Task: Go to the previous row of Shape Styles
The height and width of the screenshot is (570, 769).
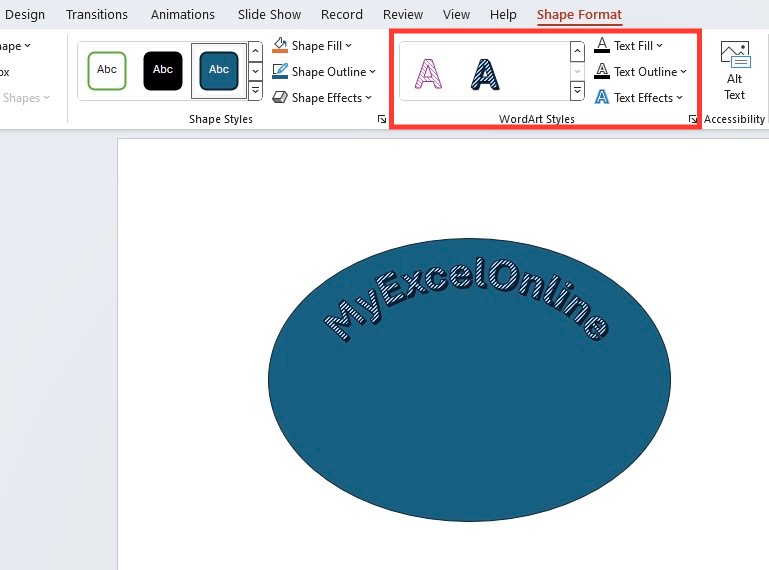Action: (256, 52)
